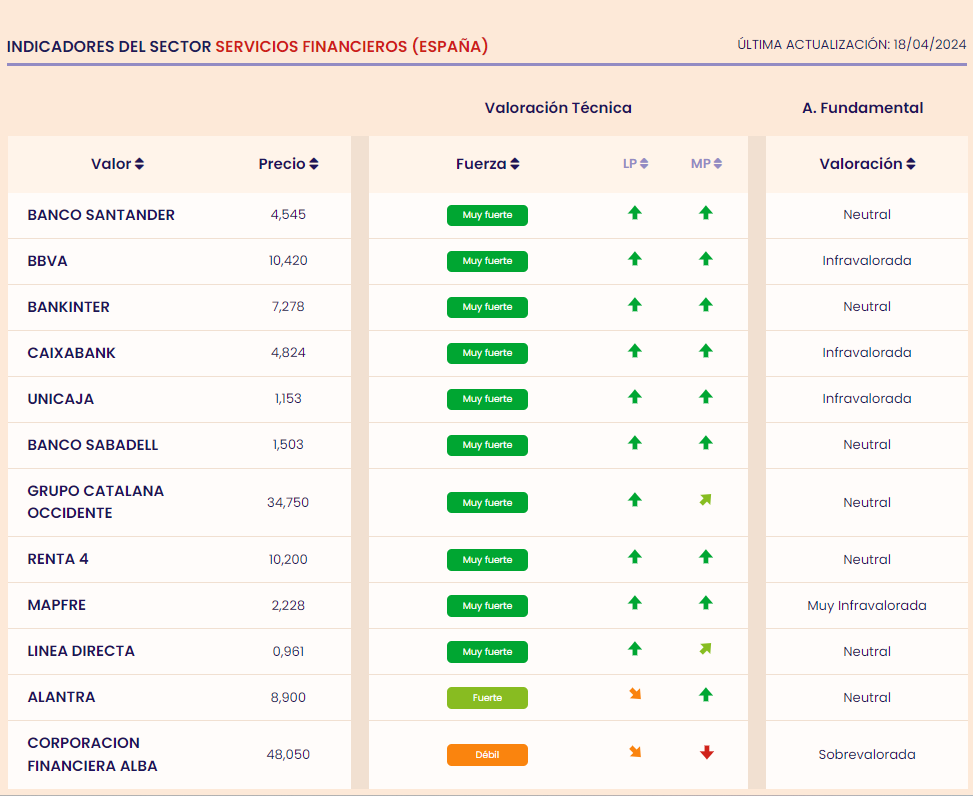This screenshot has width=973, height=796.
Task: Open LINEA DIRECTA stock details
Action: pos(81,651)
